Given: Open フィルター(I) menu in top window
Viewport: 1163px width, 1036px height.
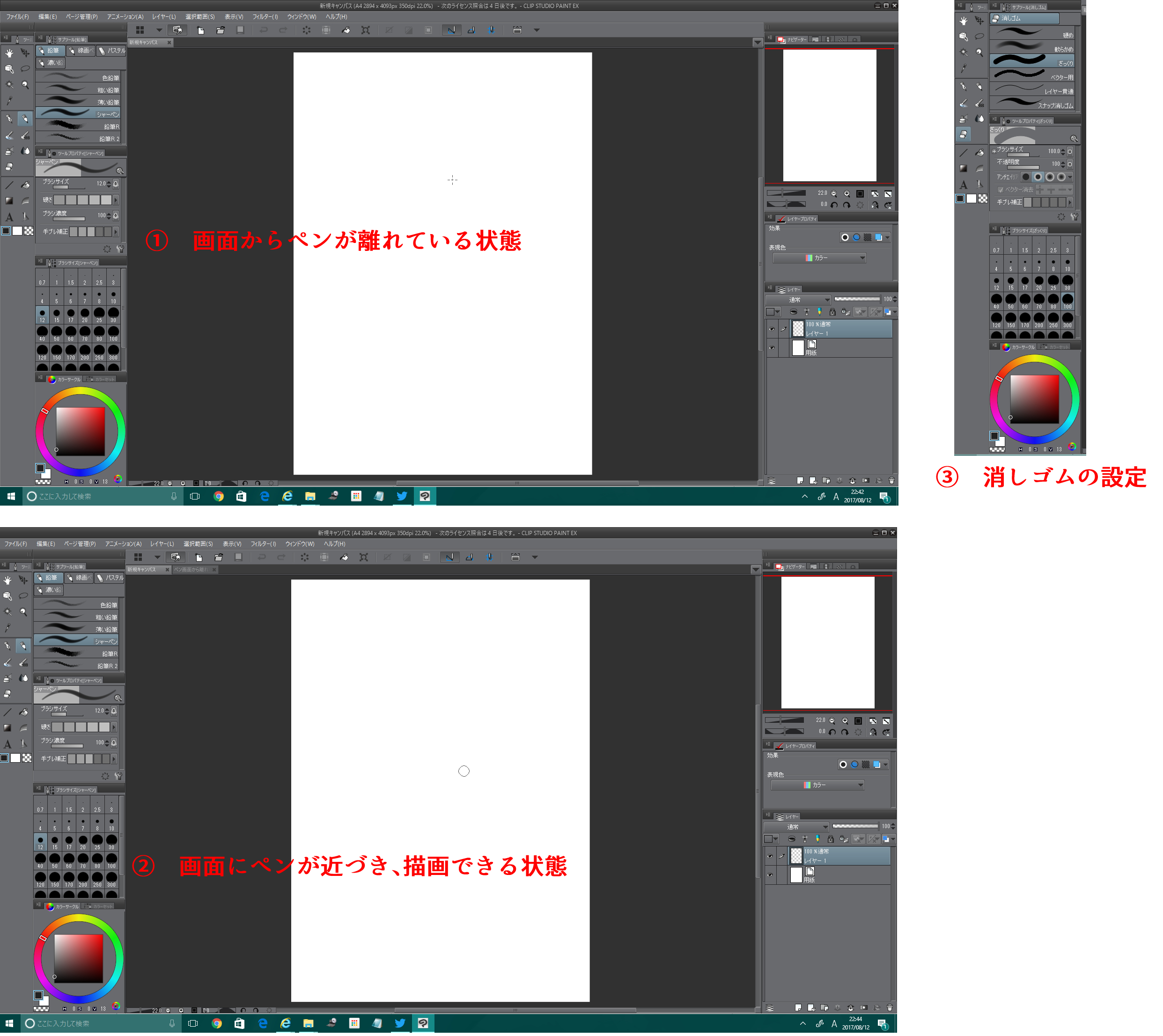Looking at the screenshot, I should [265, 16].
